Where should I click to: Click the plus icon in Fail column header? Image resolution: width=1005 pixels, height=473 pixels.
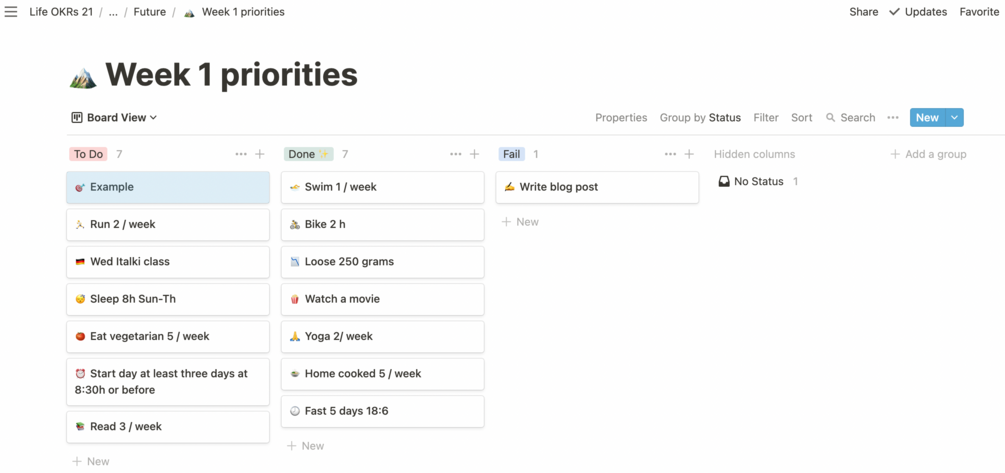689,154
